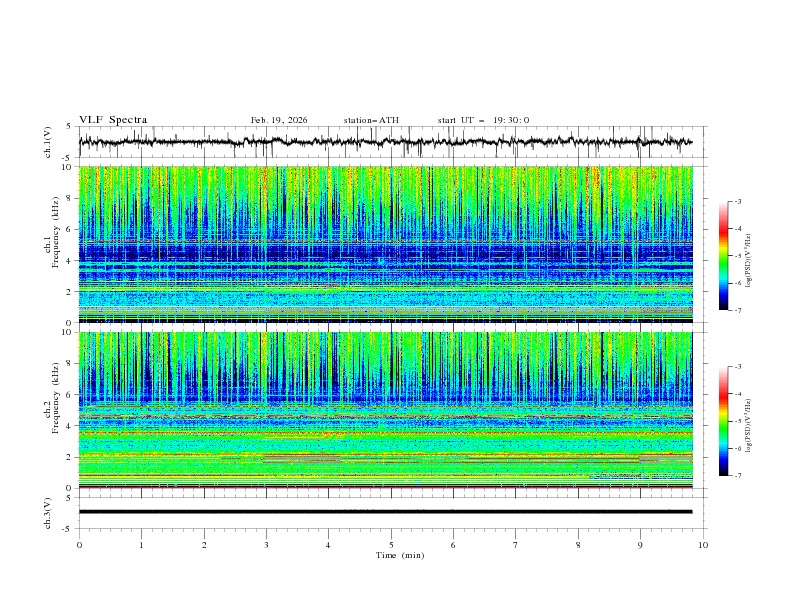Click the station=ATH label
792x612 pixels.
[x=371, y=120]
